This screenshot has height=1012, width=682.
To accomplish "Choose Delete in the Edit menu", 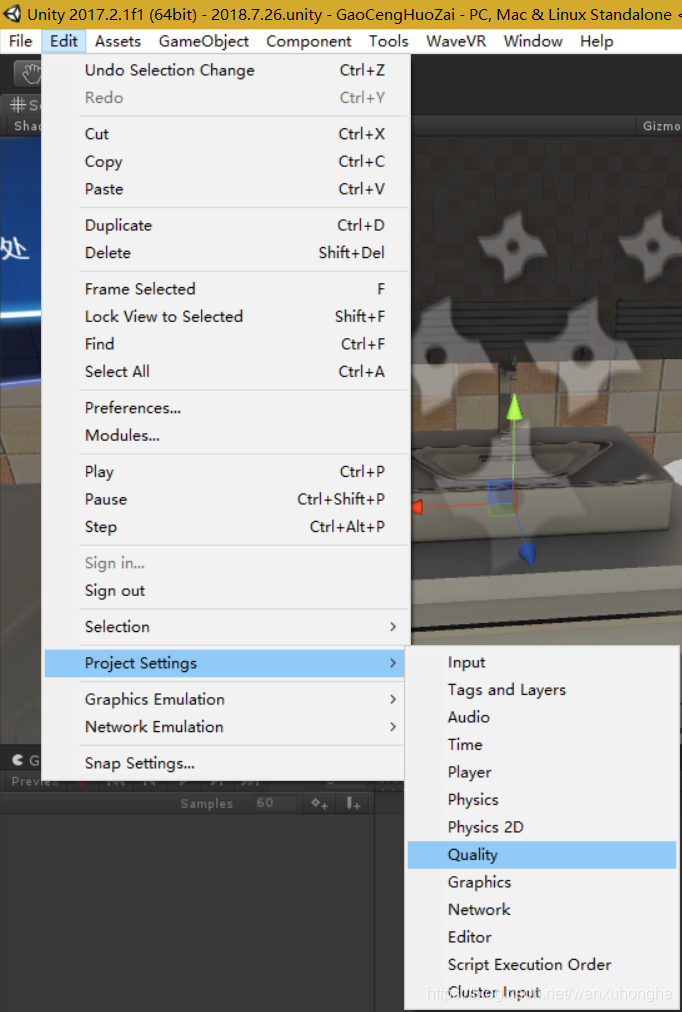I will 225,252.
